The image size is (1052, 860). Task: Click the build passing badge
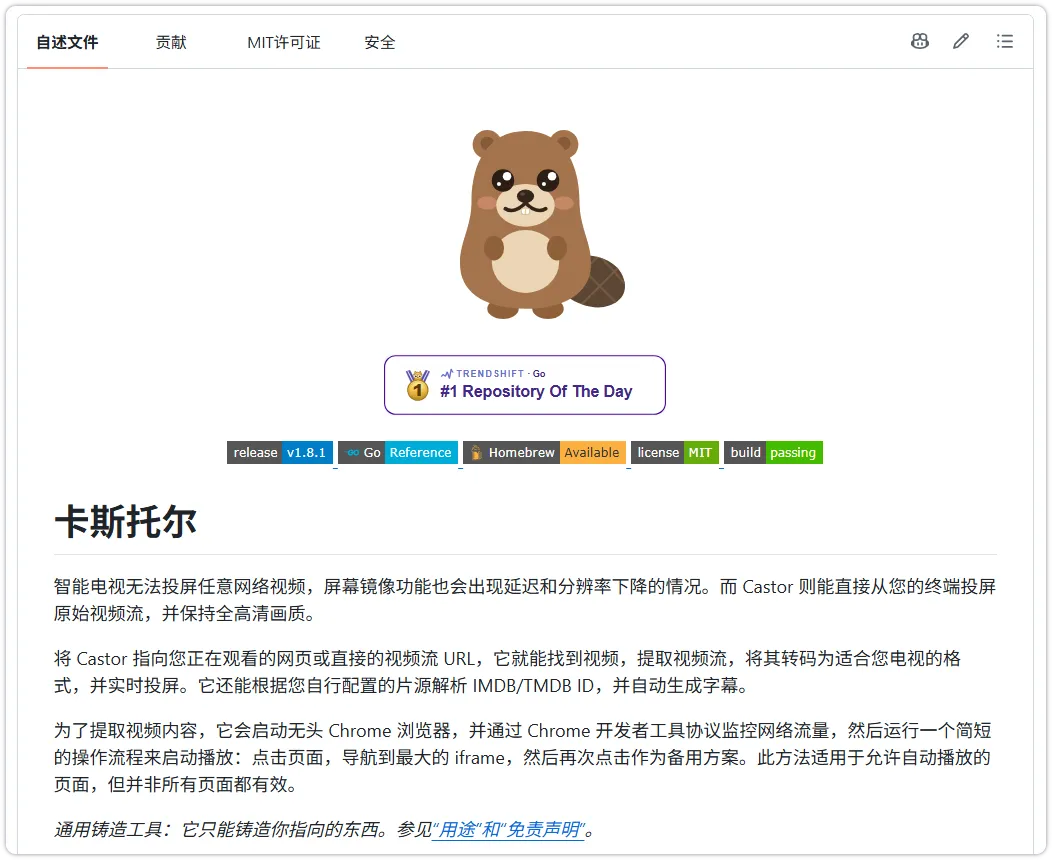point(774,453)
